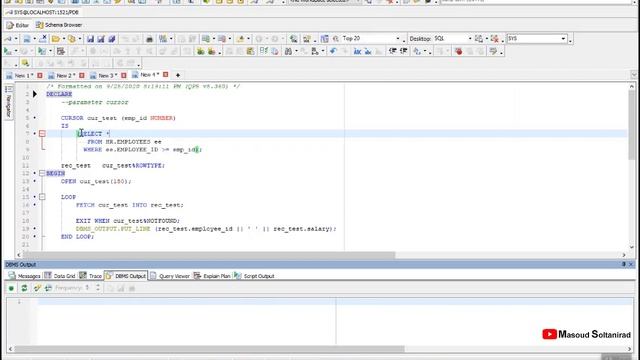Switch to the Data Grid output tab

click(60, 276)
